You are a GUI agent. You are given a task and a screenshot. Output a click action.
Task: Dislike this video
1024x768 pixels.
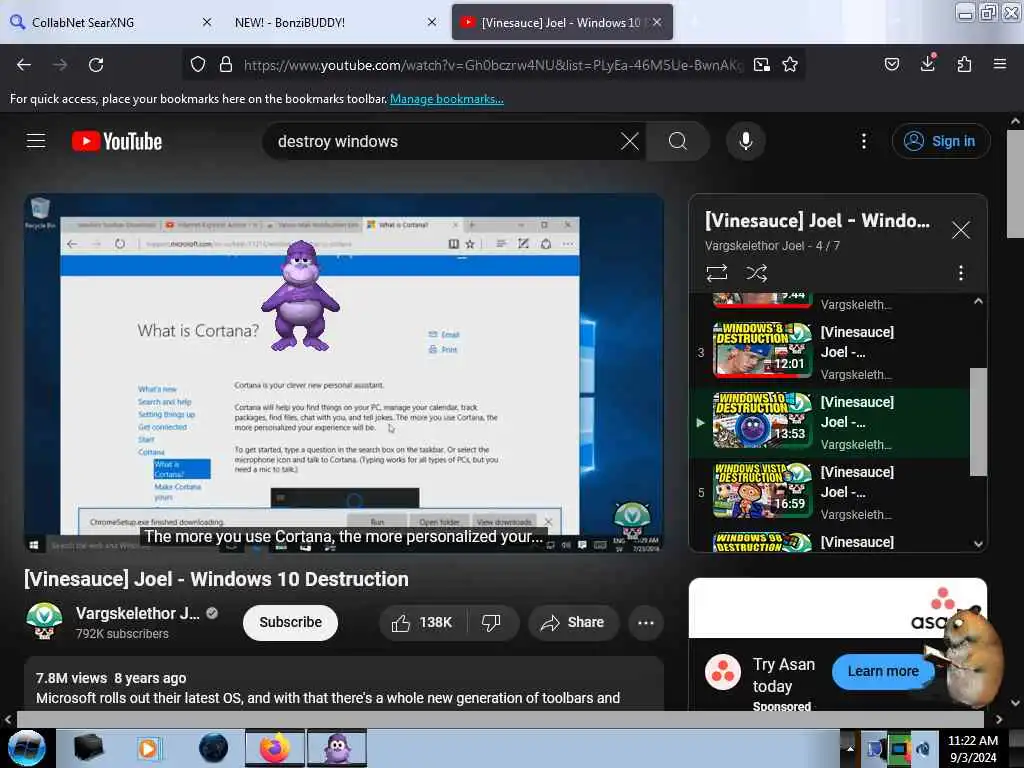click(491, 622)
